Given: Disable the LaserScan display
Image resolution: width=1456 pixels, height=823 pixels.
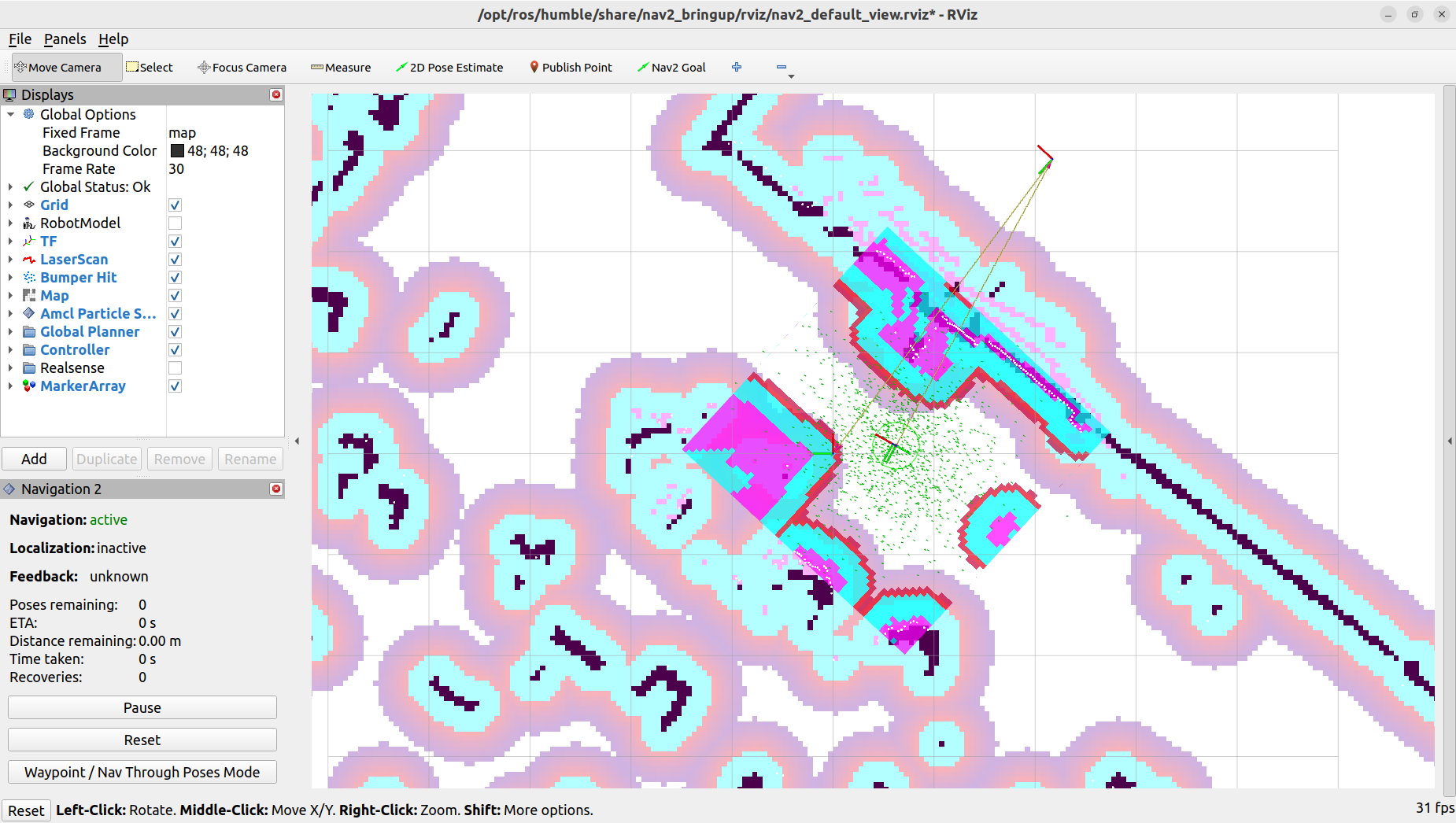Looking at the screenshot, I should click(175, 259).
